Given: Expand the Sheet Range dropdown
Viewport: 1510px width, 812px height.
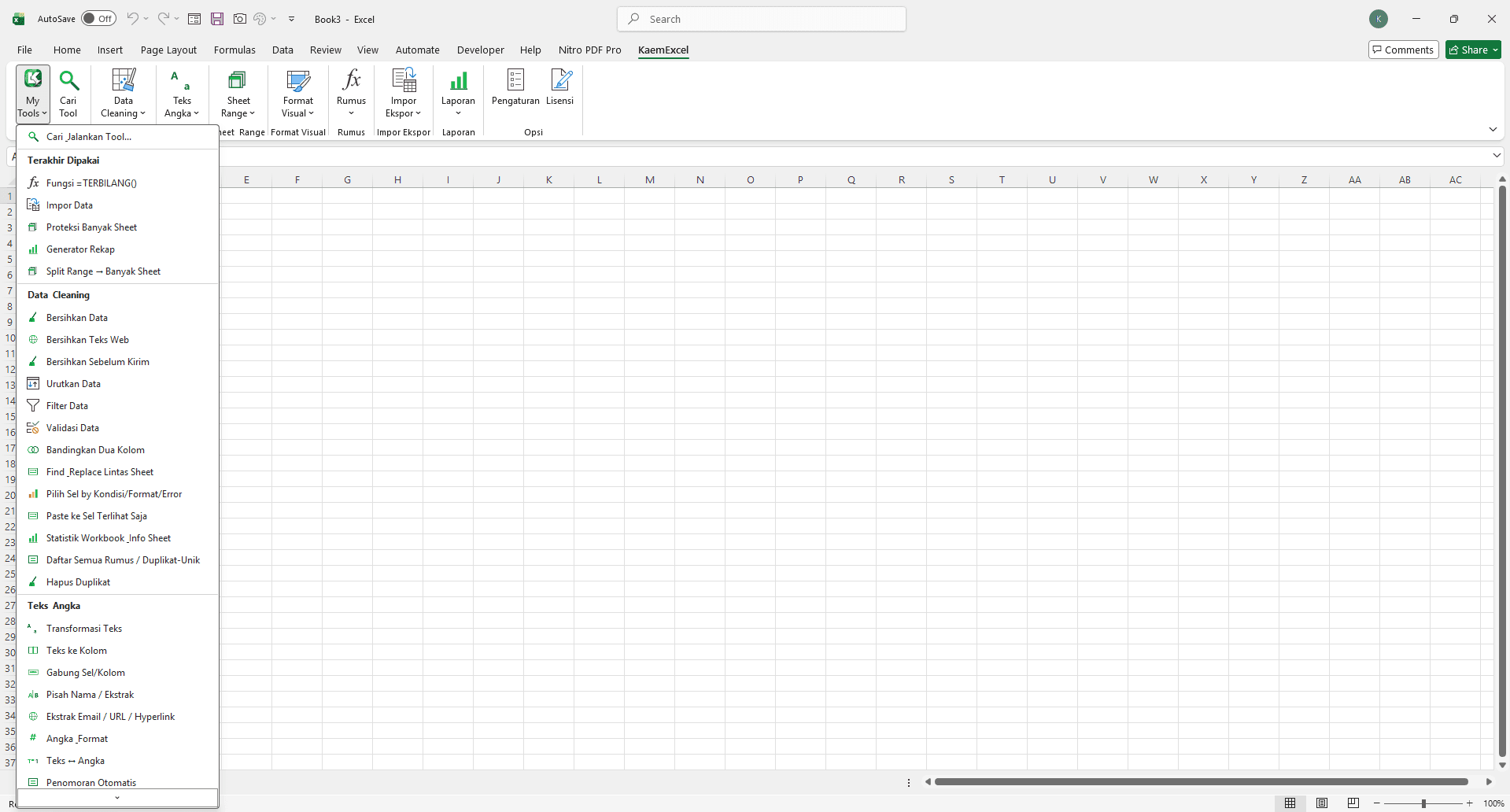Looking at the screenshot, I should click(238, 93).
